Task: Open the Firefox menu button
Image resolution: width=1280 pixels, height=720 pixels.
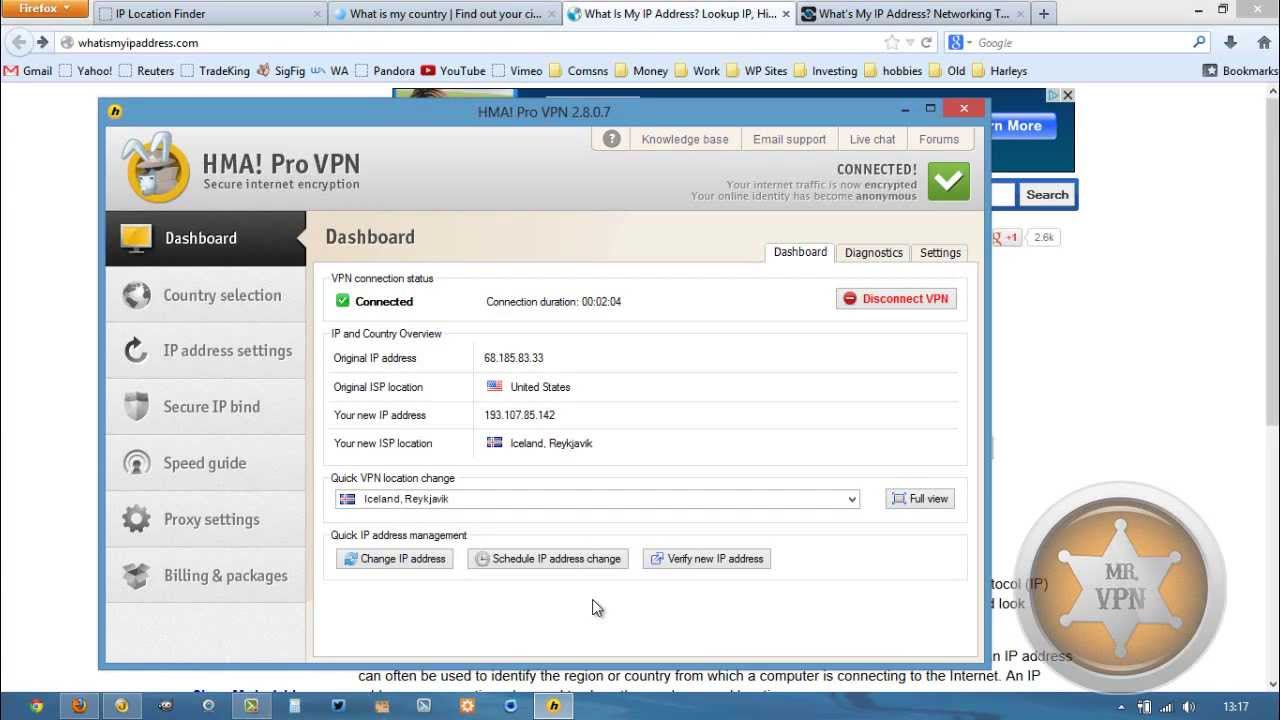Action: click(46, 9)
